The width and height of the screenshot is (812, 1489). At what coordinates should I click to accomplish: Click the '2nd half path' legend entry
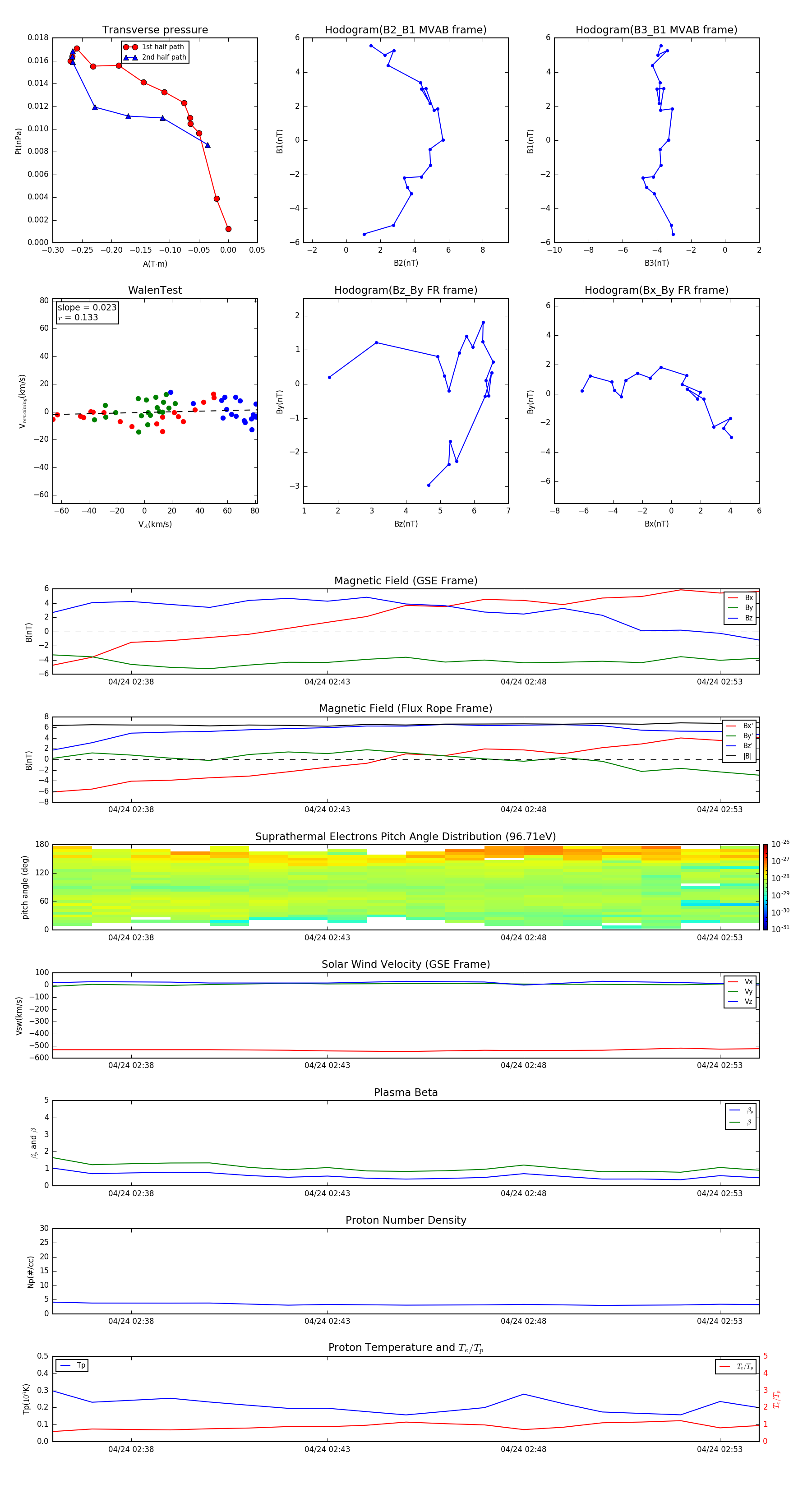155,57
